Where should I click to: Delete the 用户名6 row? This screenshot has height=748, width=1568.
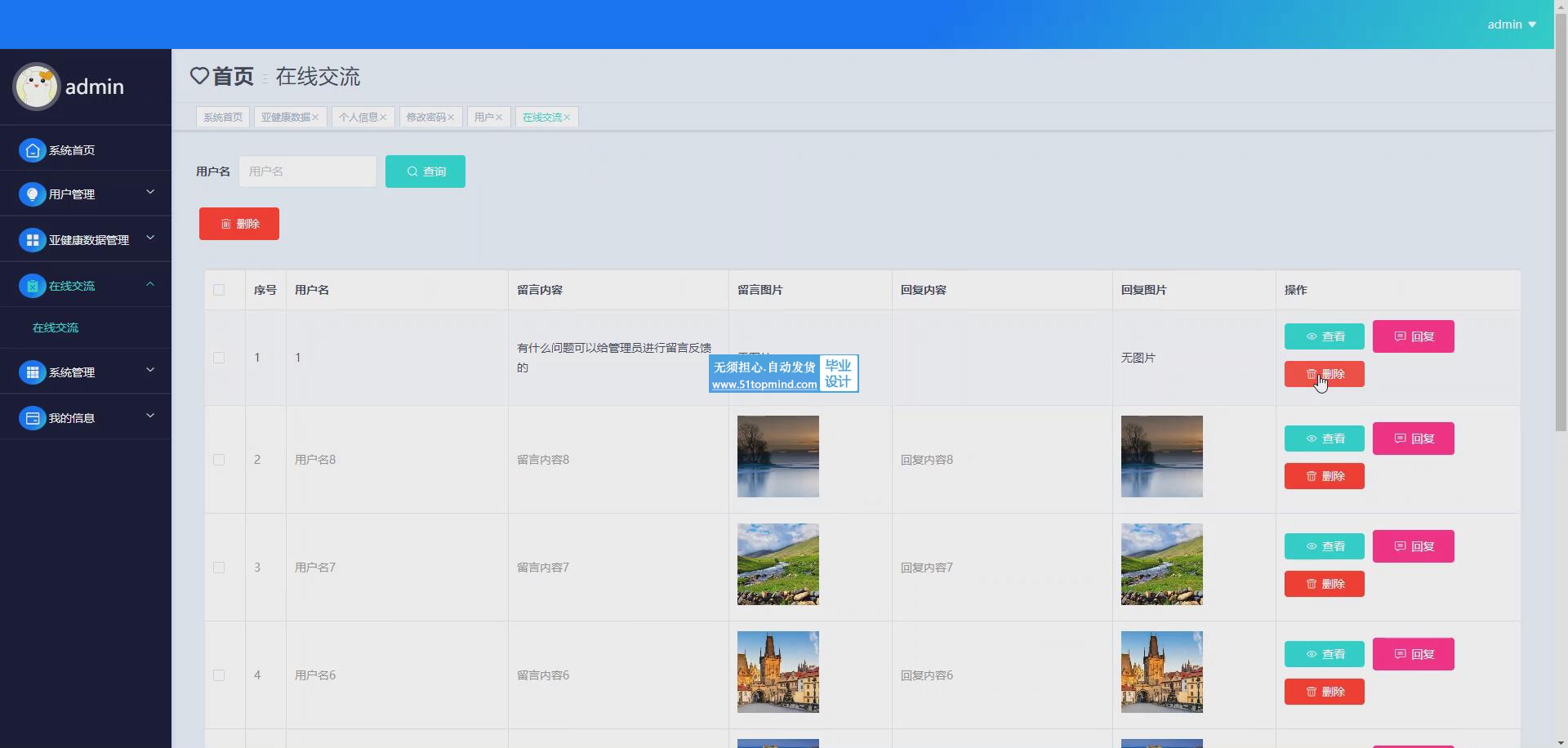pos(1325,692)
